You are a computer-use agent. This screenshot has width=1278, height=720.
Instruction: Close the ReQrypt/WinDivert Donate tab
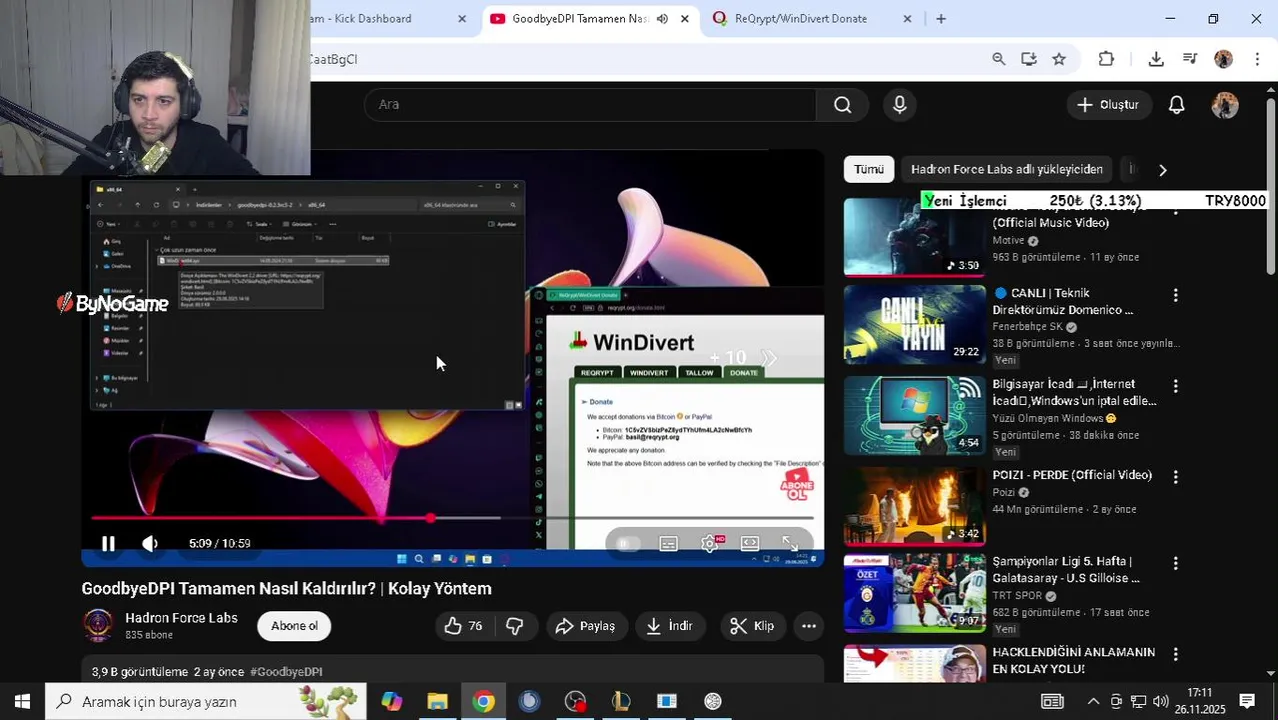pyautogui.click(x=907, y=18)
